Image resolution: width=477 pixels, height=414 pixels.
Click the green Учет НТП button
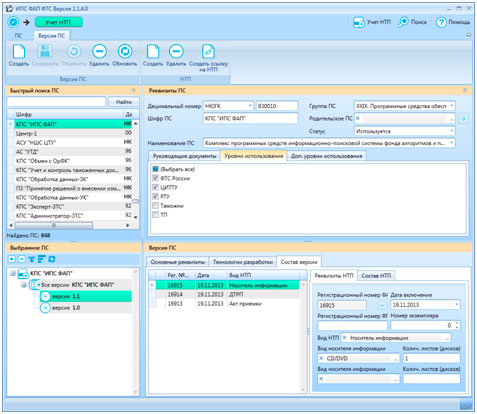point(58,22)
